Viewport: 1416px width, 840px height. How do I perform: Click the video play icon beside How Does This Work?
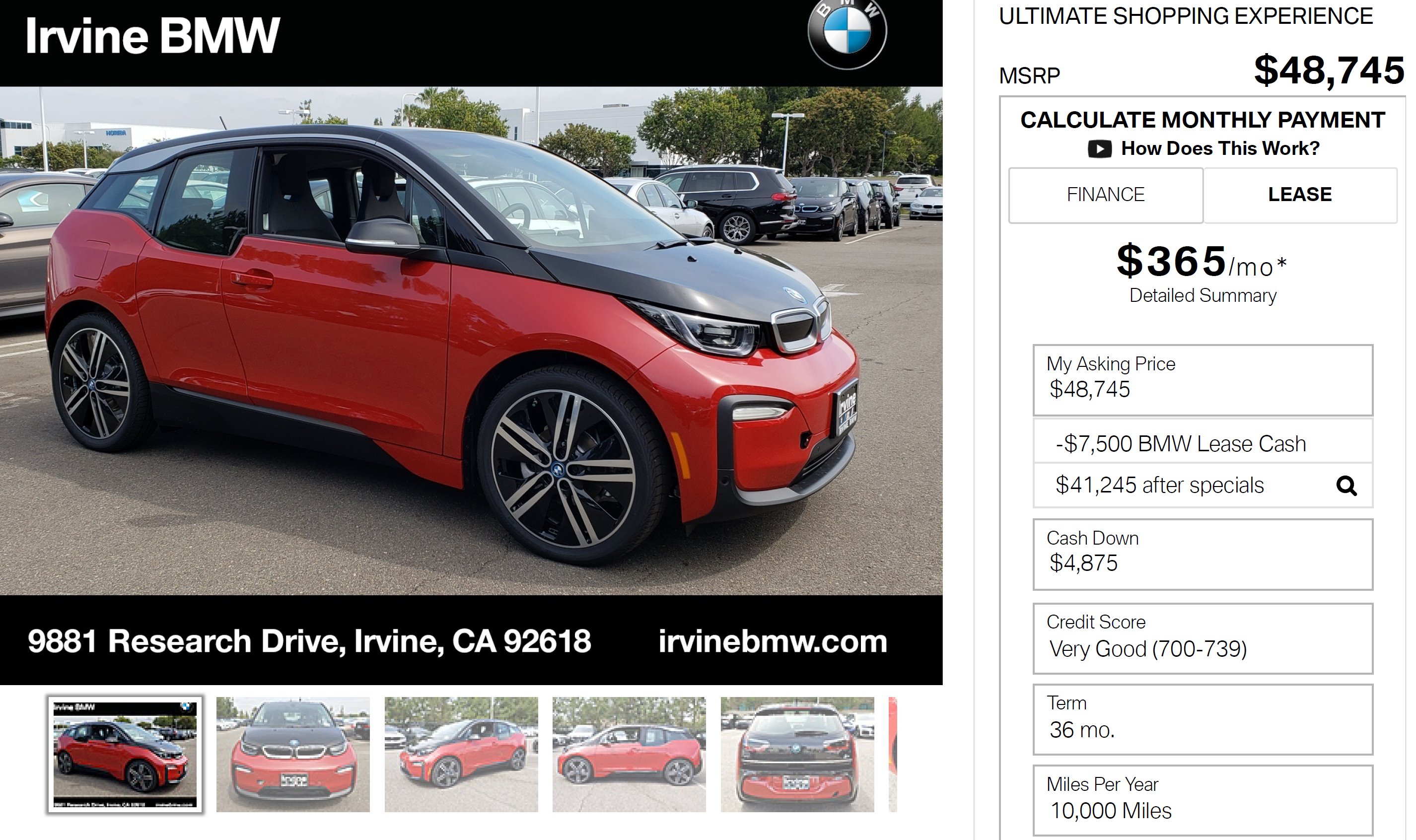pyautogui.click(x=1099, y=149)
